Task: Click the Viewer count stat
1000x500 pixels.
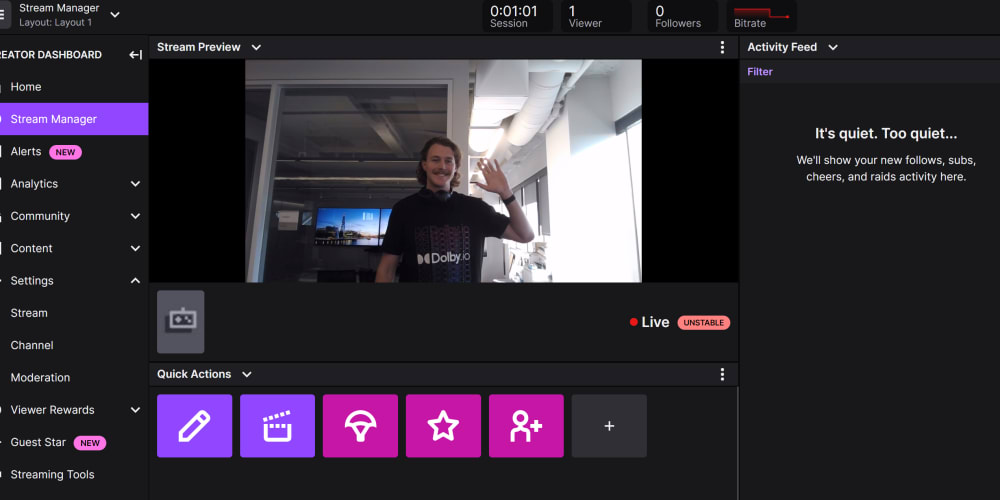Action: 596,16
